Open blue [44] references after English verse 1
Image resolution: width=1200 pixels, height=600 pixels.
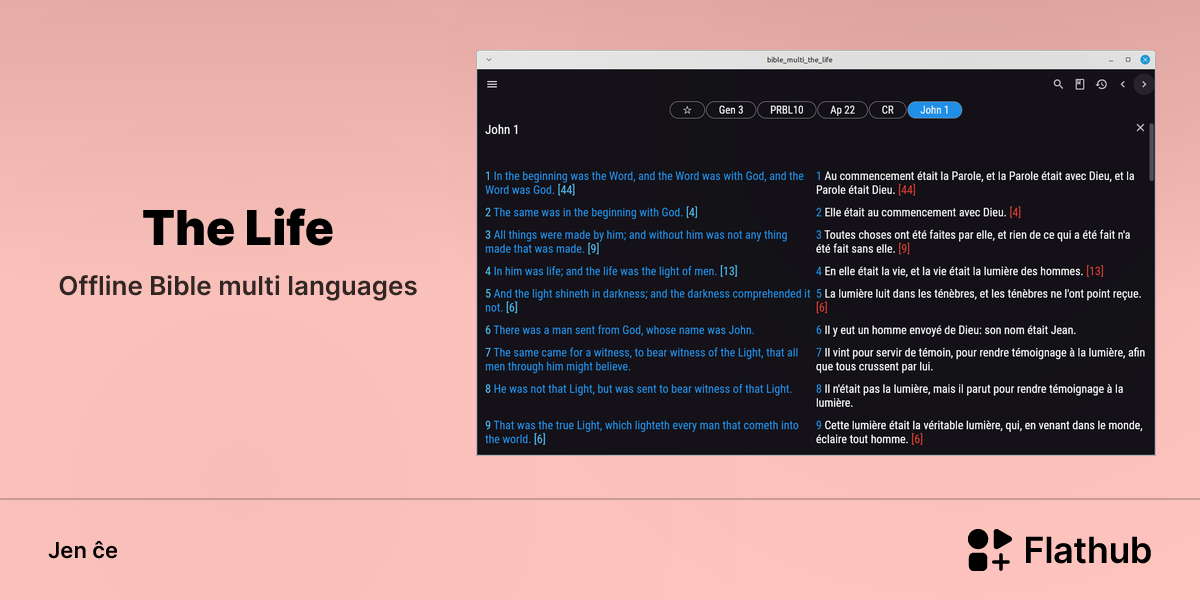pyautogui.click(x=566, y=190)
